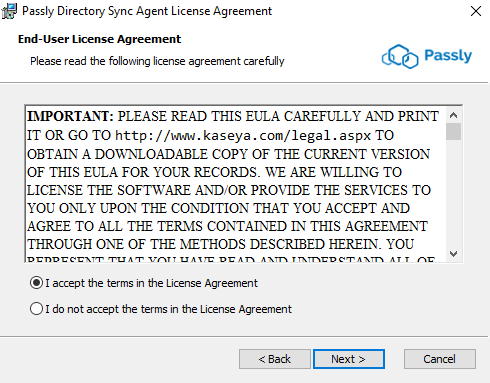490x383 pixels.
Task: Select the do not accept radio button
Action: [x=36, y=309]
